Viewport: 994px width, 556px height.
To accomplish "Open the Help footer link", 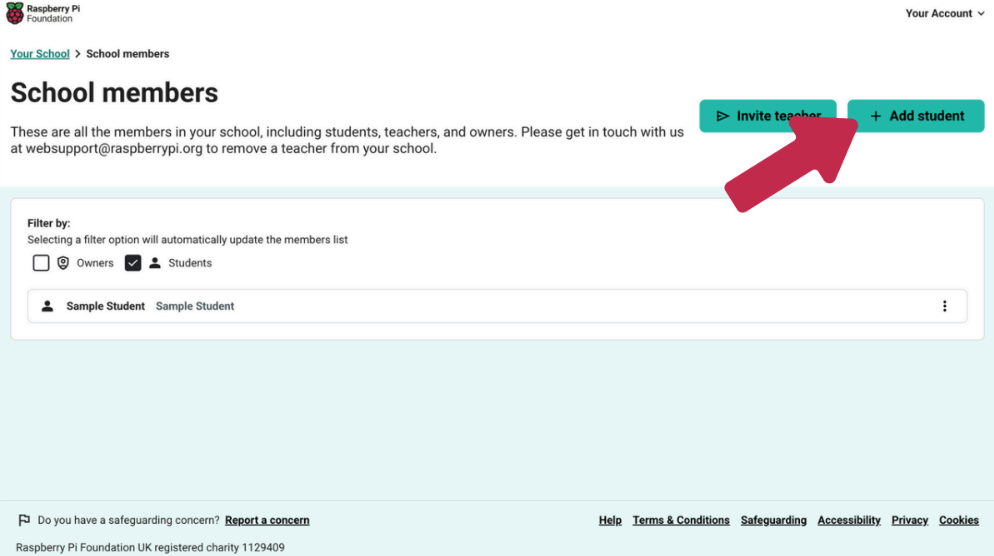I will coord(610,520).
